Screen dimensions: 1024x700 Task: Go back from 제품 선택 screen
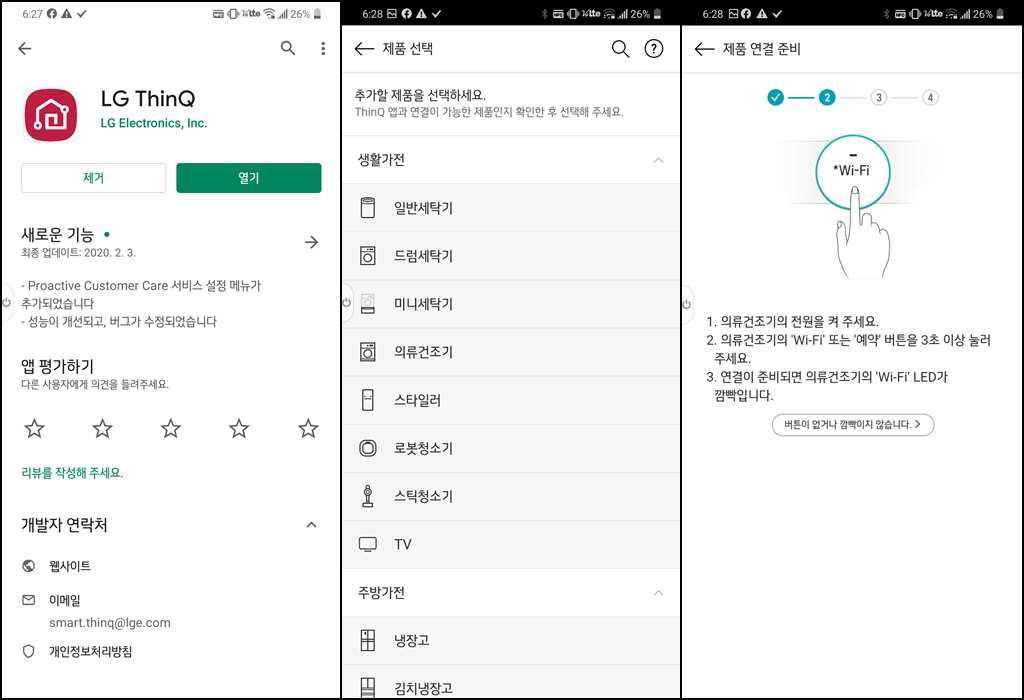(364, 48)
